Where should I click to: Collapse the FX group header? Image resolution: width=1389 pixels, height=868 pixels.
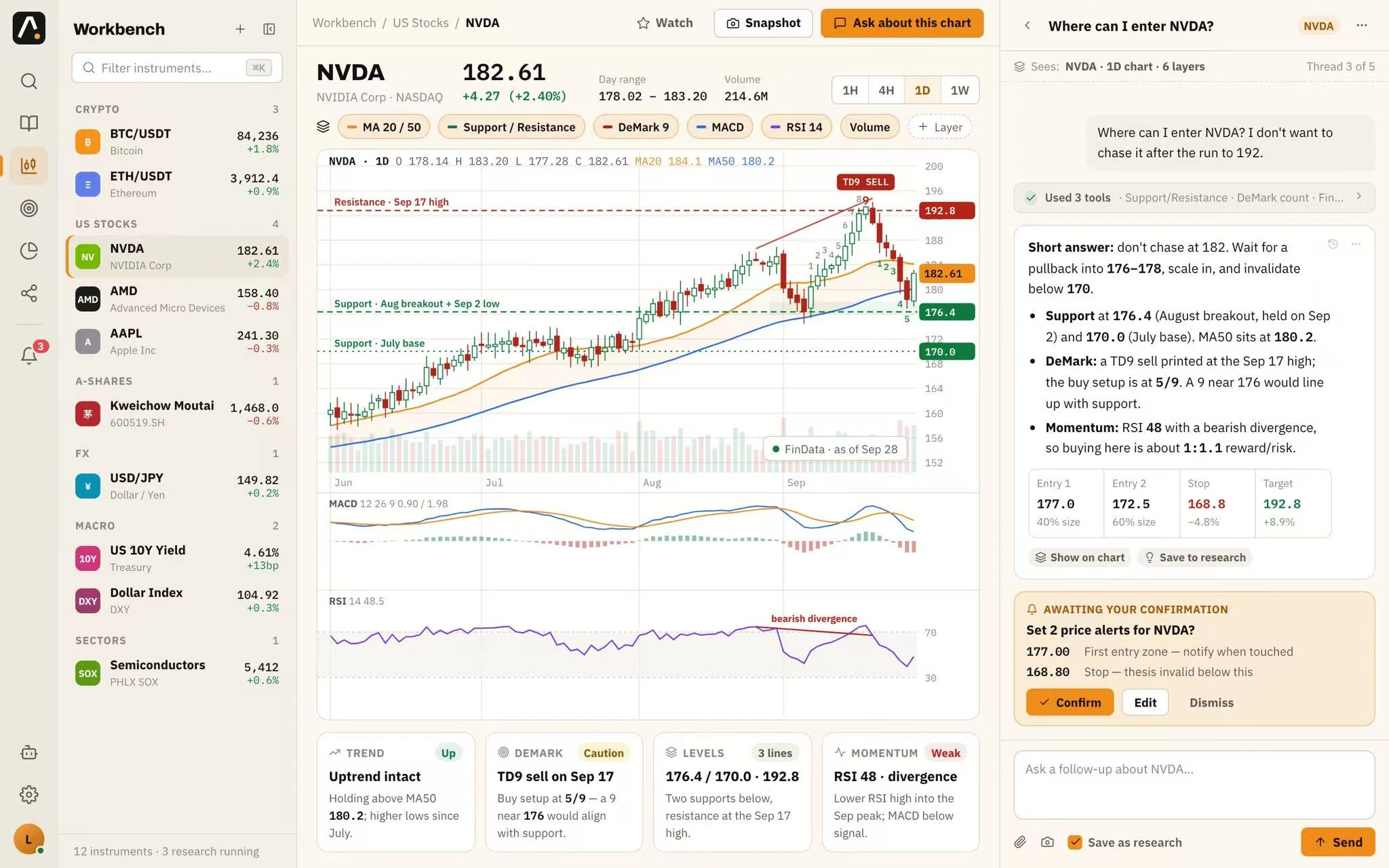177,453
